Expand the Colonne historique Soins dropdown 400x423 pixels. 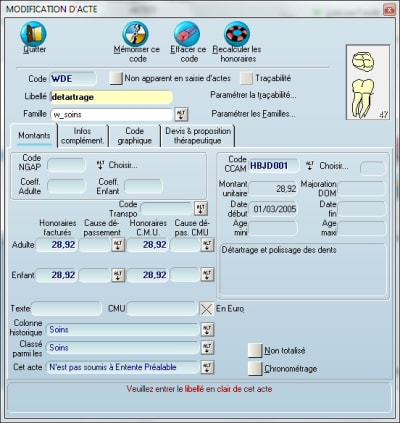207,330
